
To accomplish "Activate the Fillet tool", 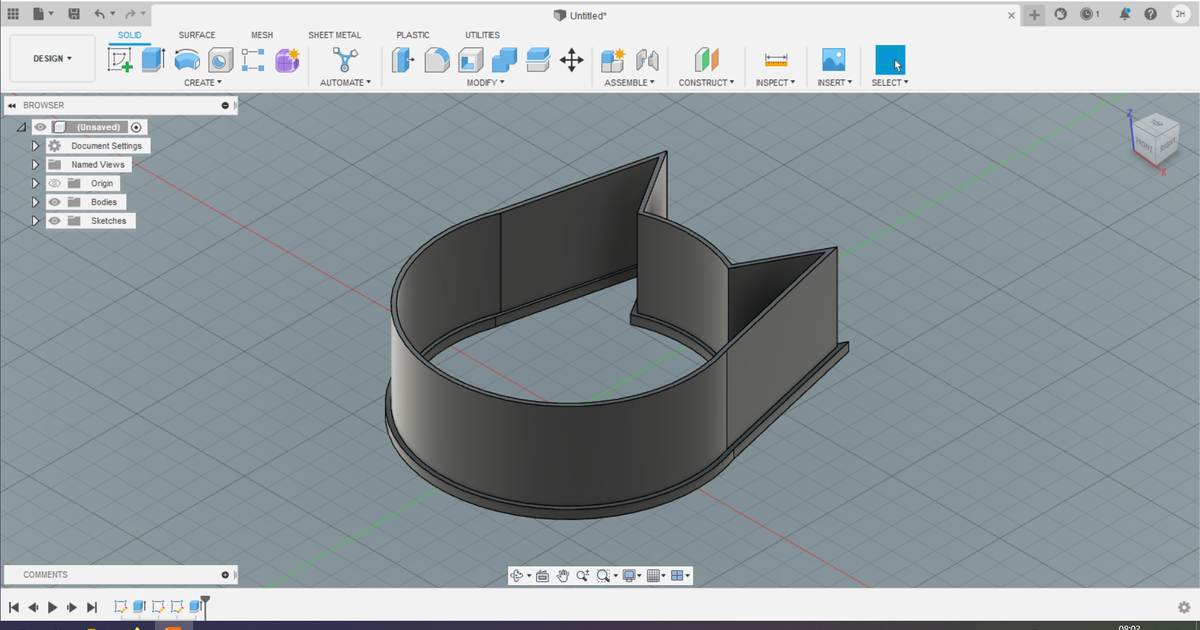I will point(437,60).
